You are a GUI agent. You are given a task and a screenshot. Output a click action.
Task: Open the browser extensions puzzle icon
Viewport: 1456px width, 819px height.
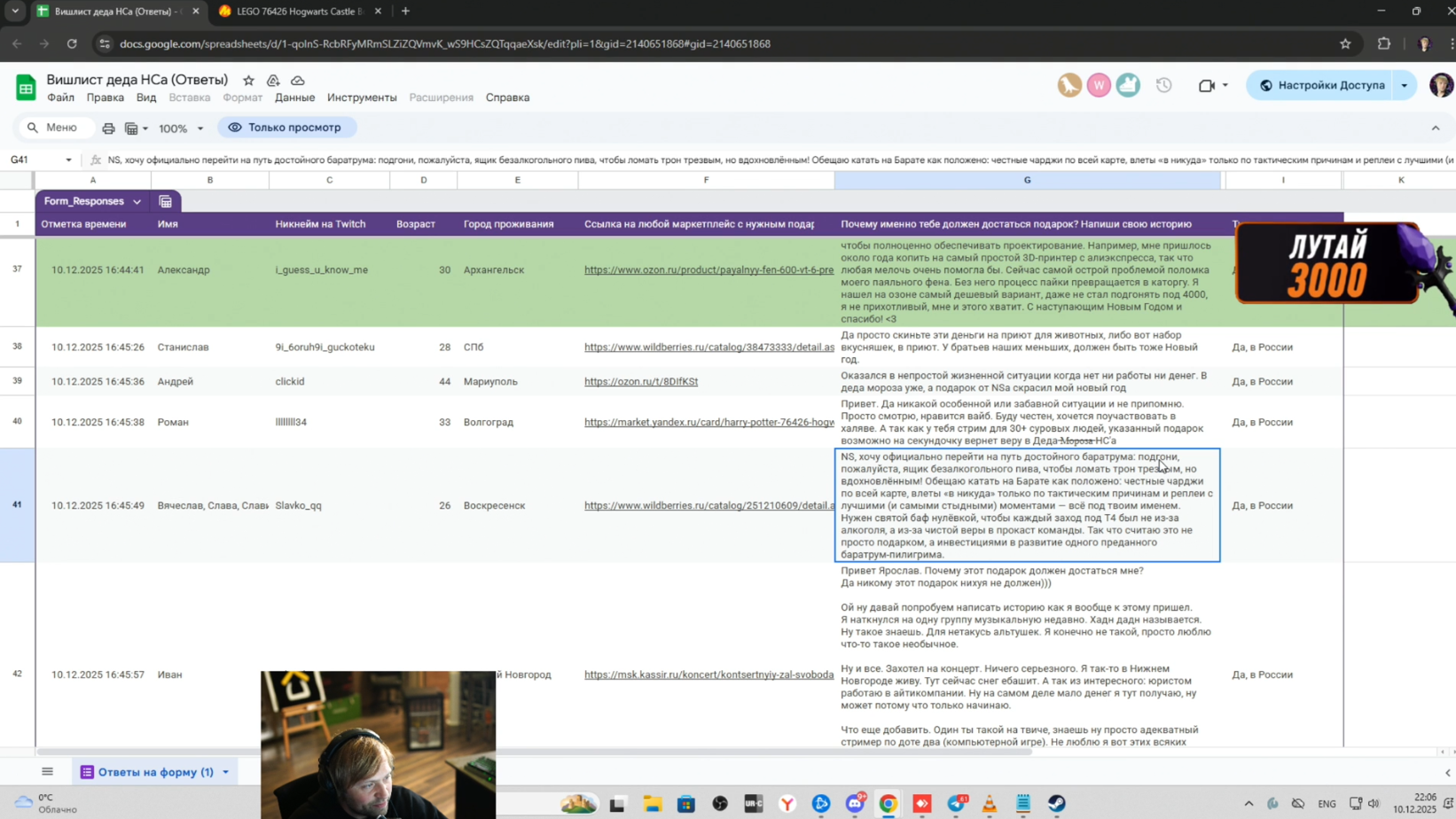[1384, 43]
